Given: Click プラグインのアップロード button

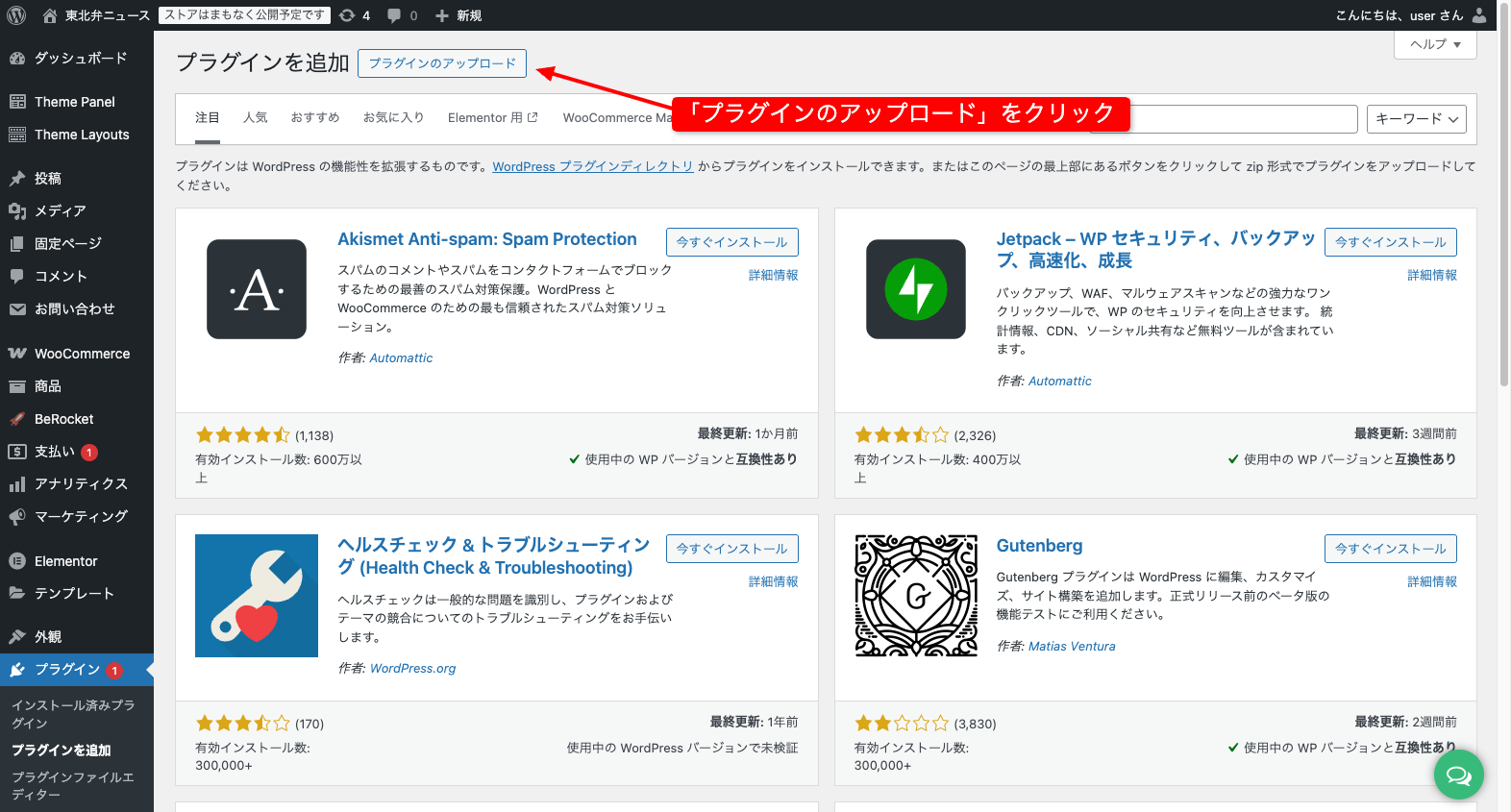Looking at the screenshot, I should click(x=442, y=63).
